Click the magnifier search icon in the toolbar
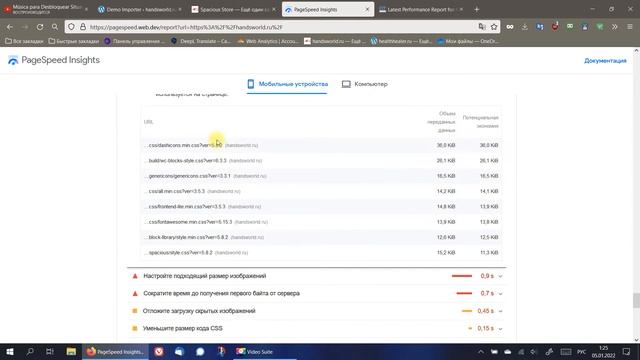 pos(55,27)
